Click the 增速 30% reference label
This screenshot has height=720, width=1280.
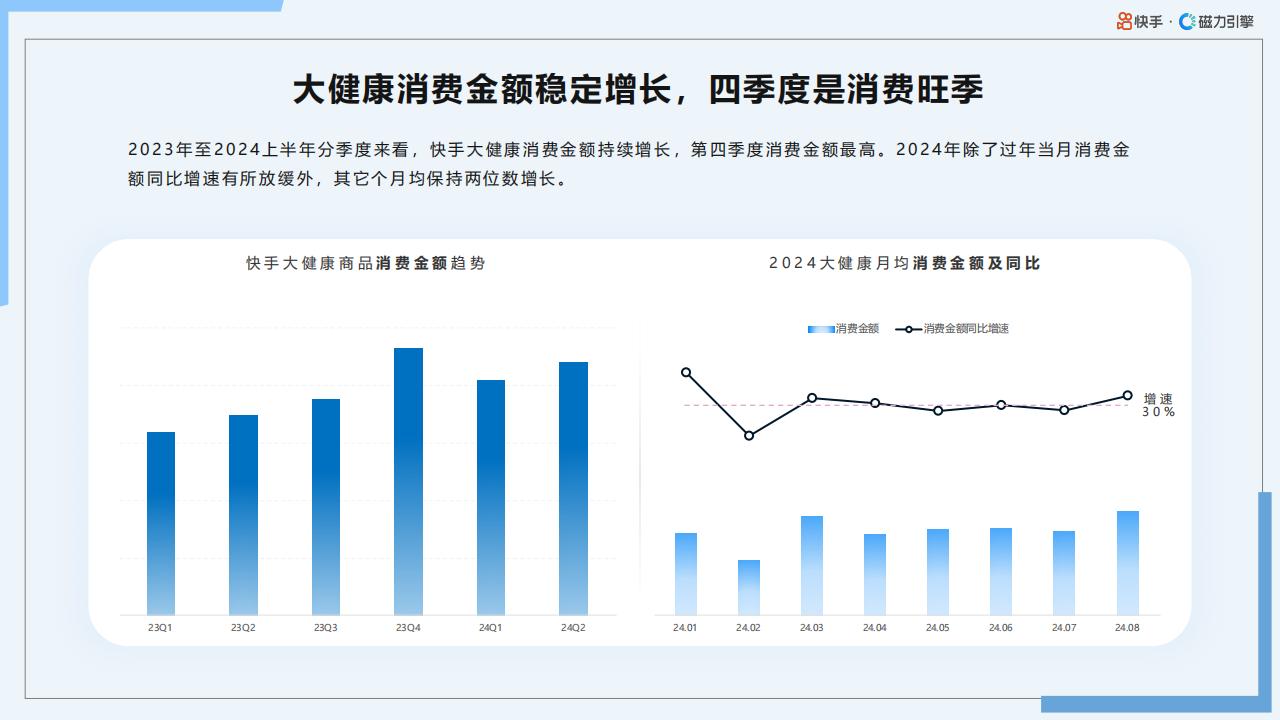pyautogui.click(x=1159, y=405)
